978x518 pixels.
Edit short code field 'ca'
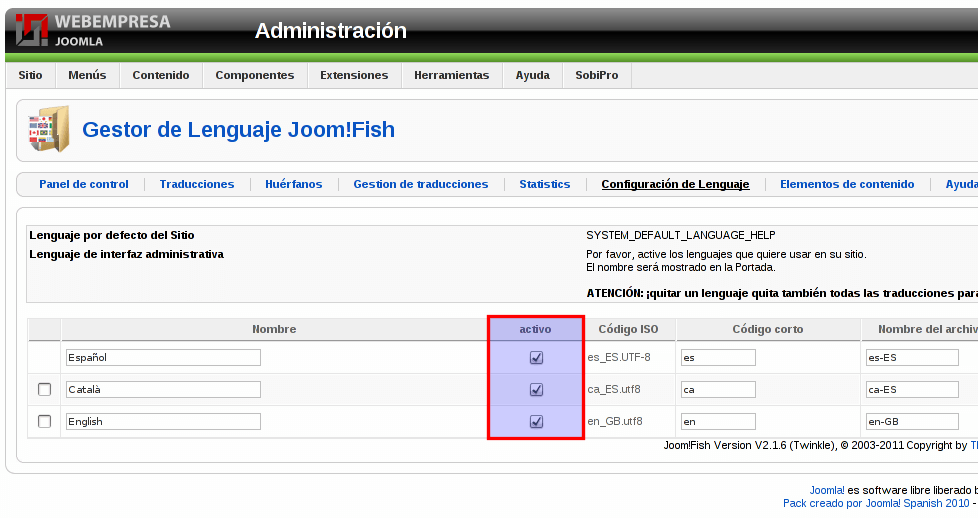[x=719, y=389]
